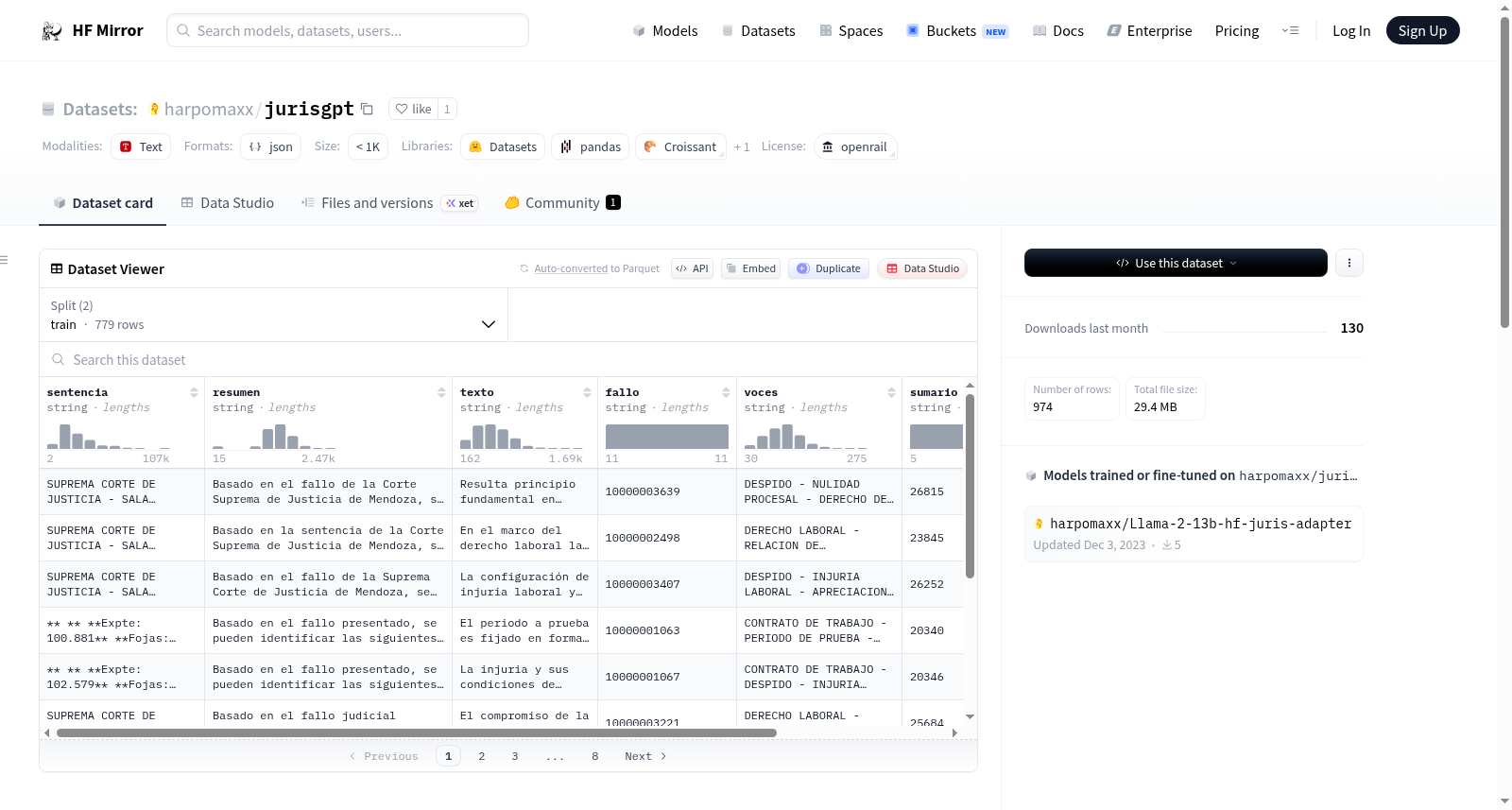Image resolution: width=1512 pixels, height=810 pixels.
Task: Expand the +1 libraries indicator
Action: click(742, 146)
